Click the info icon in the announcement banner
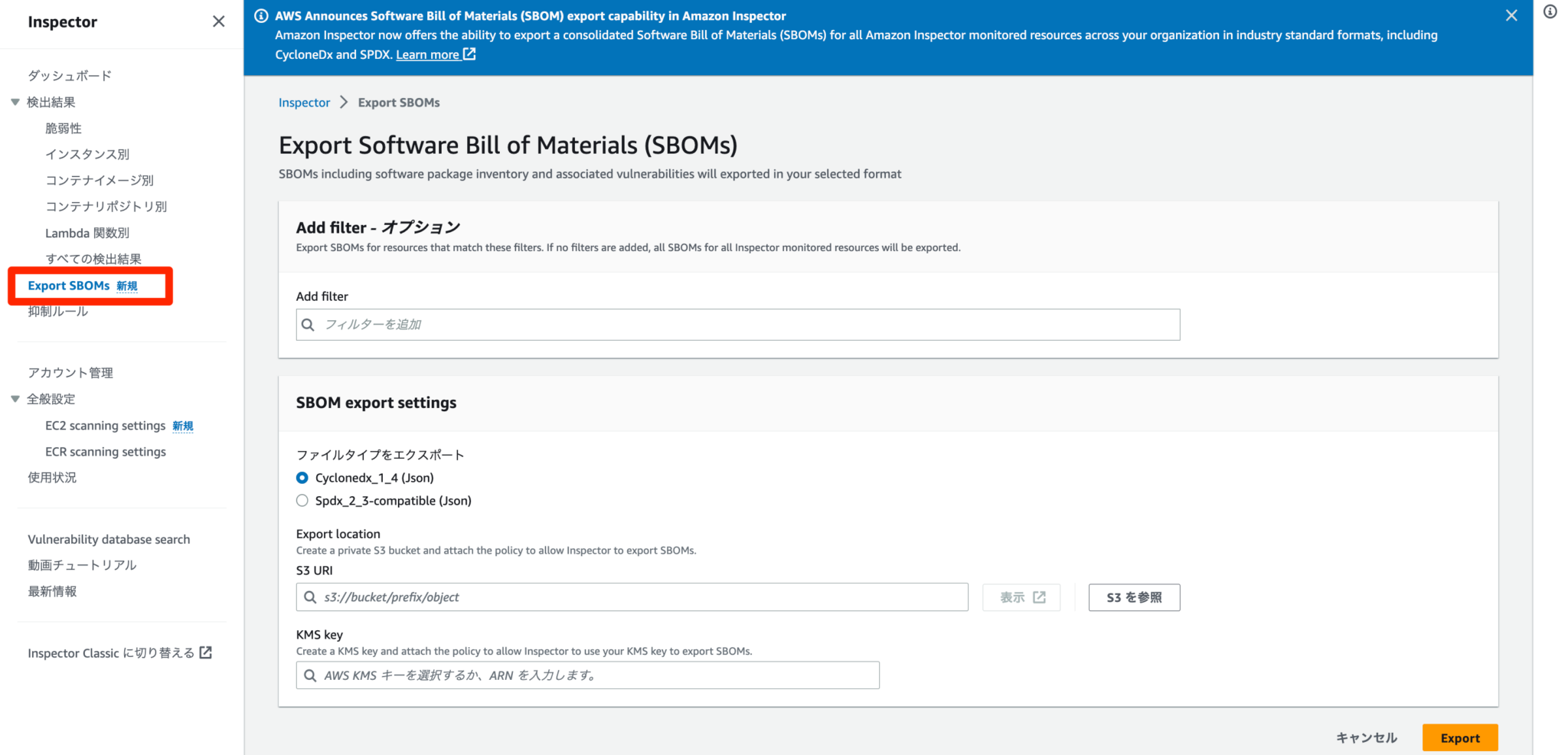This screenshot has height=755, width=1568. pyautogui.click(x=260, y=15)
